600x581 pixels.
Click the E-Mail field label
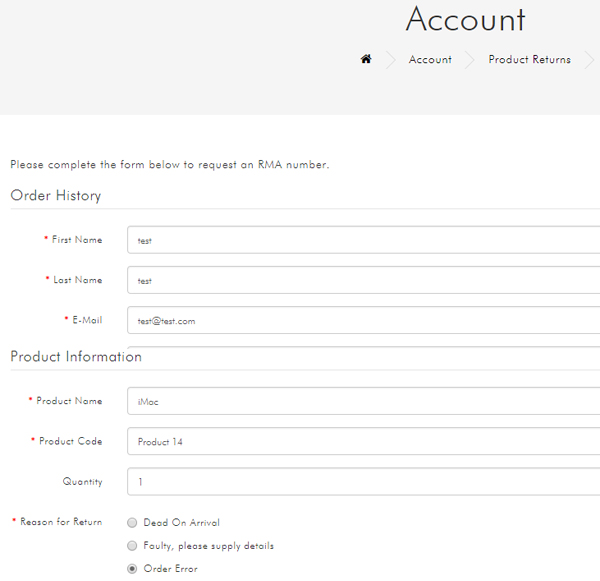click(x=87, y=320)
